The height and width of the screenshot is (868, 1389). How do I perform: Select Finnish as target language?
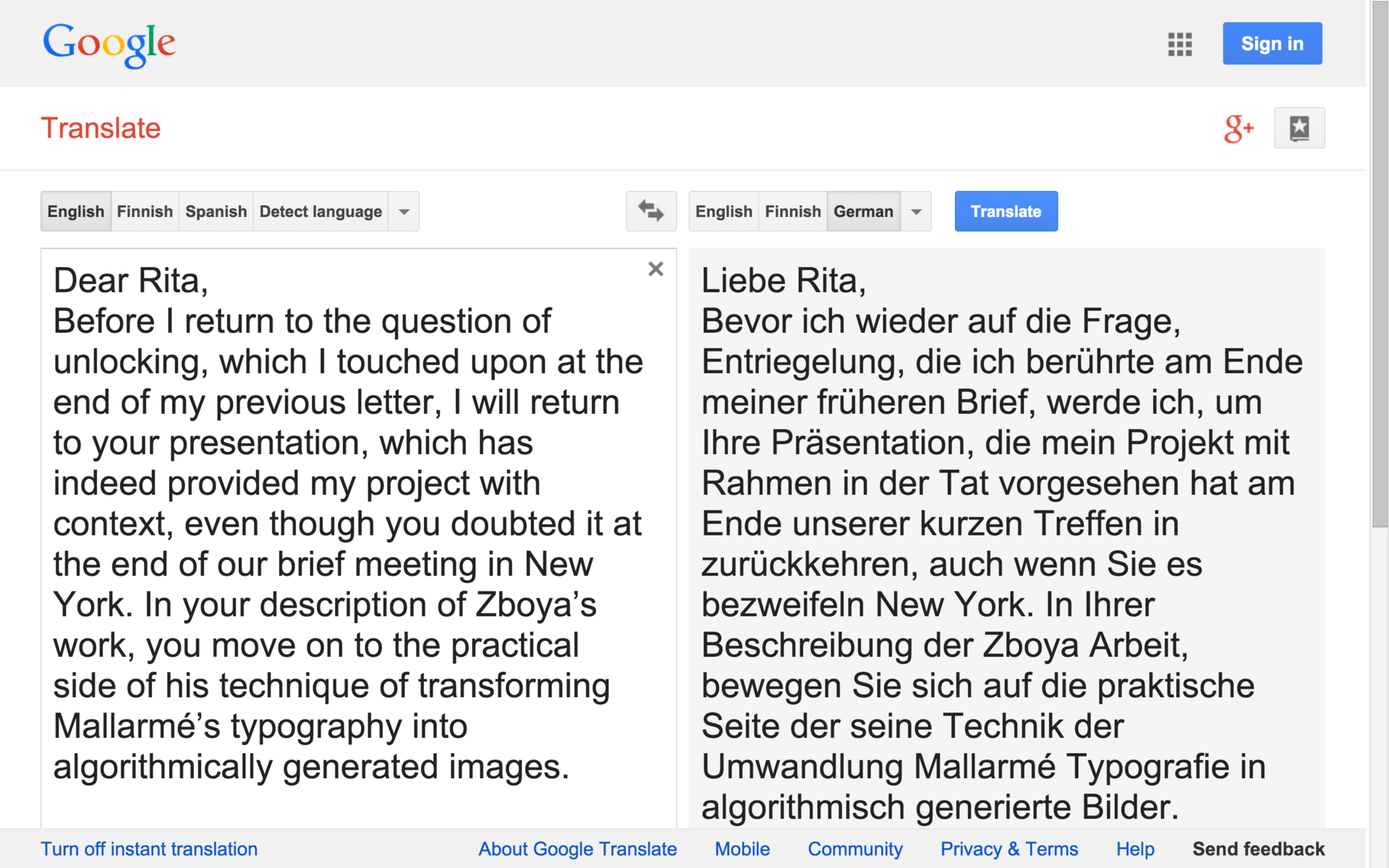coord(793,211)
